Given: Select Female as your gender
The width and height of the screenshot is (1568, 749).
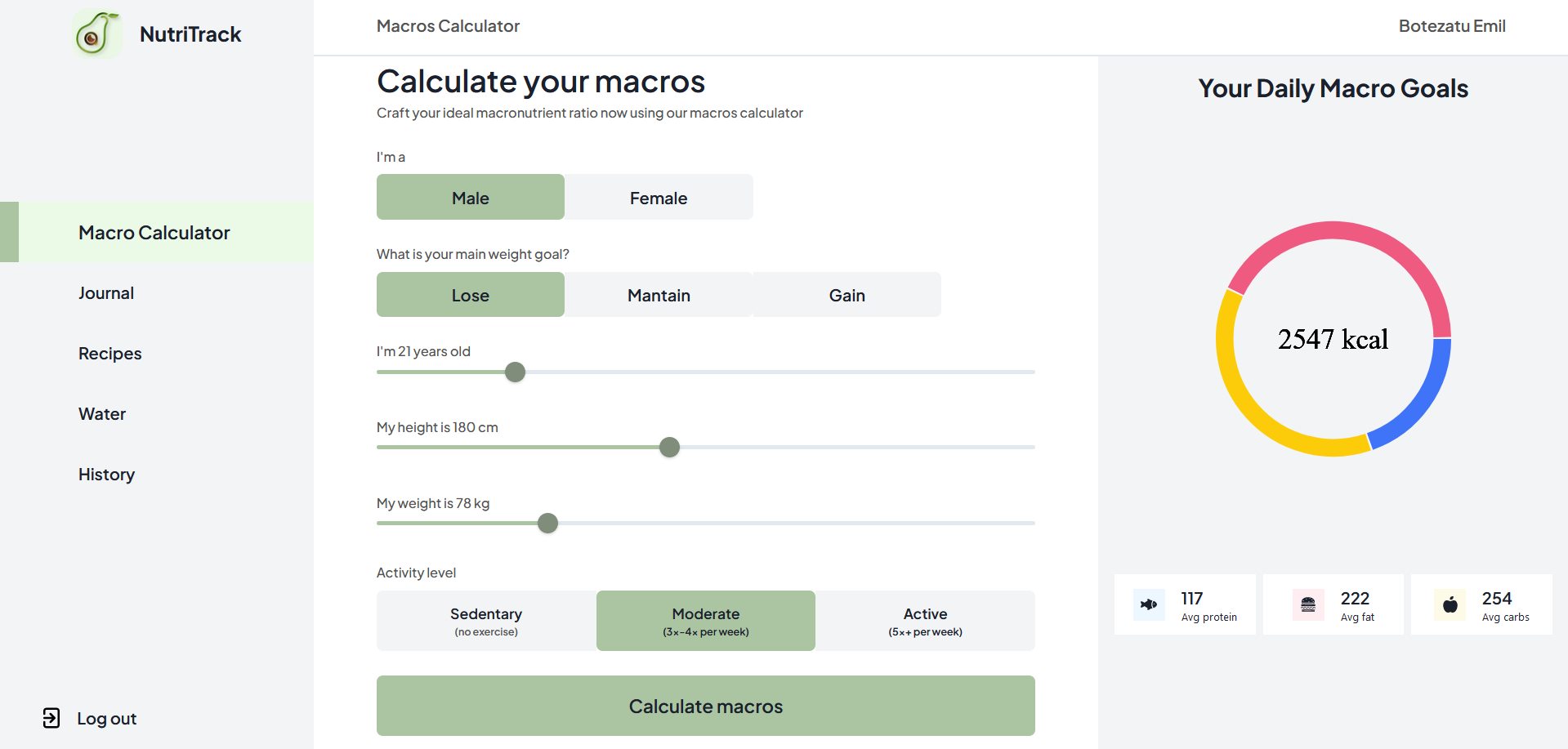Looking at the screenshot, I should click(x=659, y=197).
